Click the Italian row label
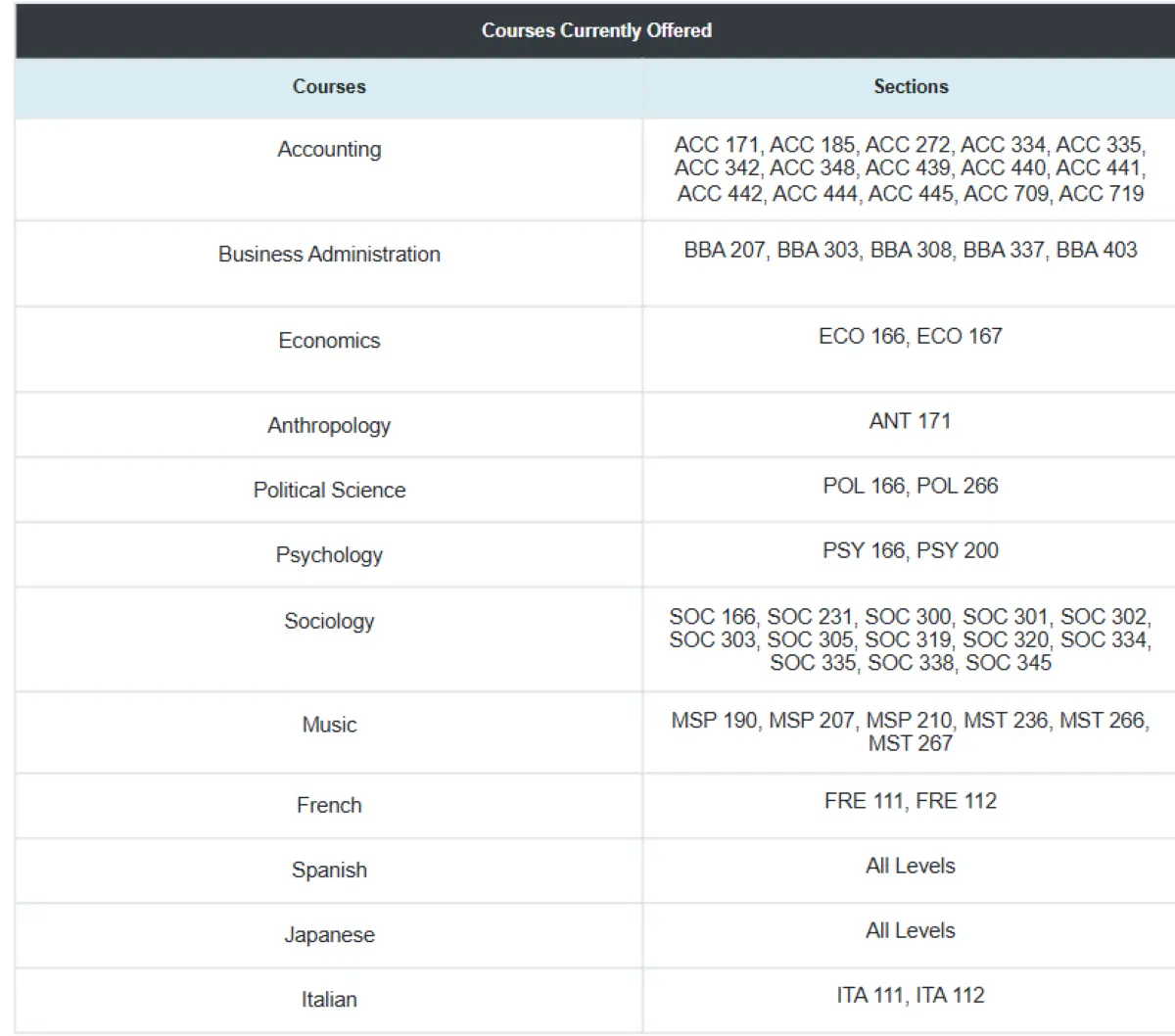The height and width of the screenshot is (1036, 1175). click(329, 999)
